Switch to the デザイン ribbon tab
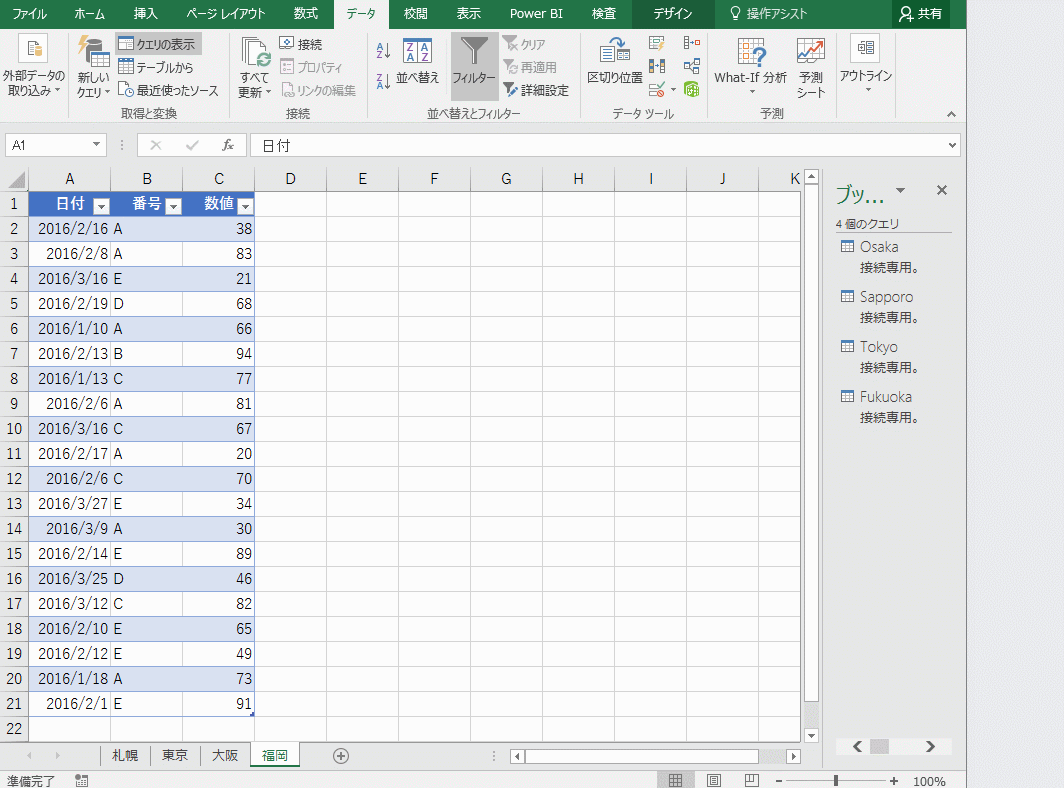 (x=673, y=14)
